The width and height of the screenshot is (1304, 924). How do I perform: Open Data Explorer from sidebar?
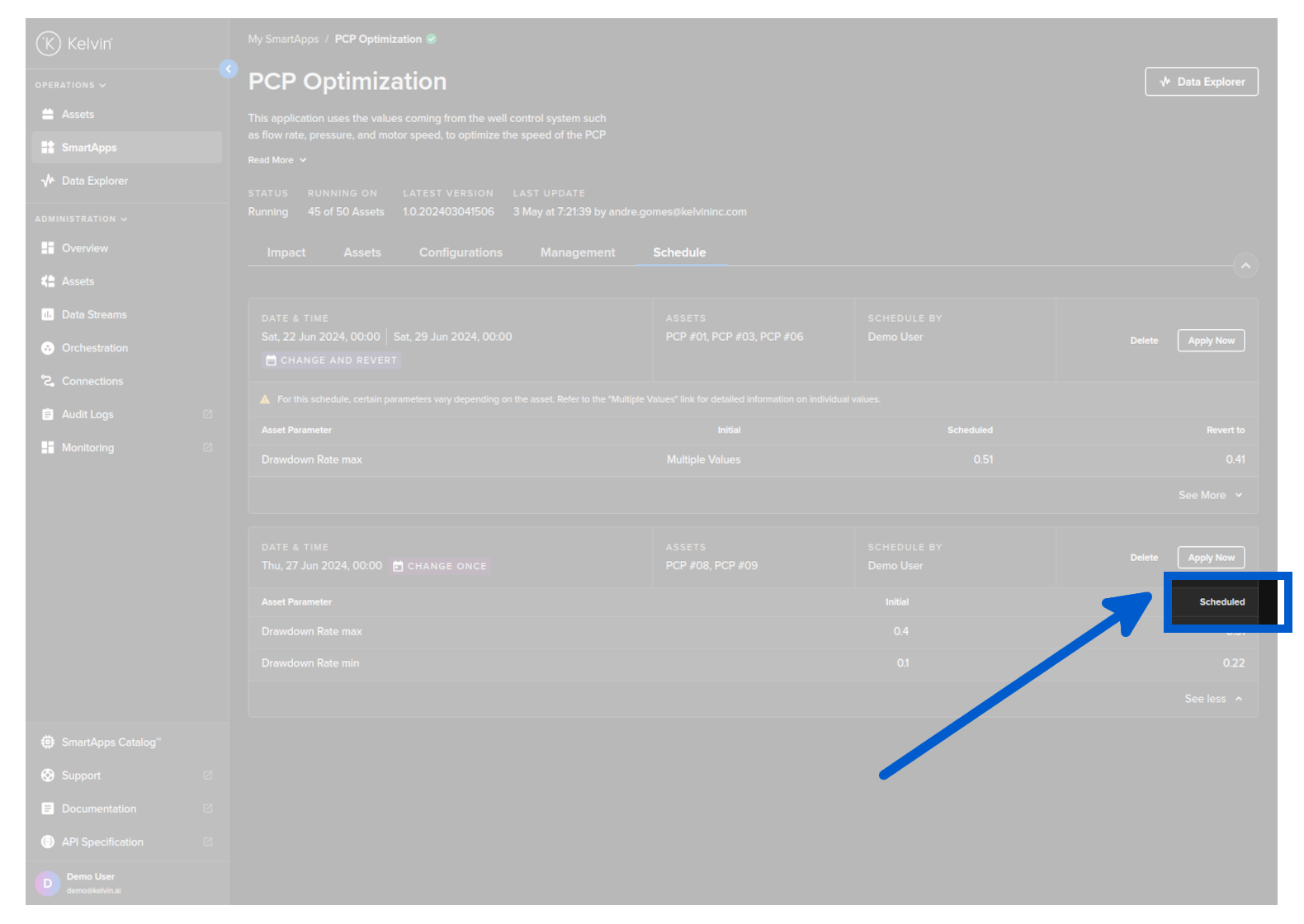pyautogui.click(x=94, y=181)
